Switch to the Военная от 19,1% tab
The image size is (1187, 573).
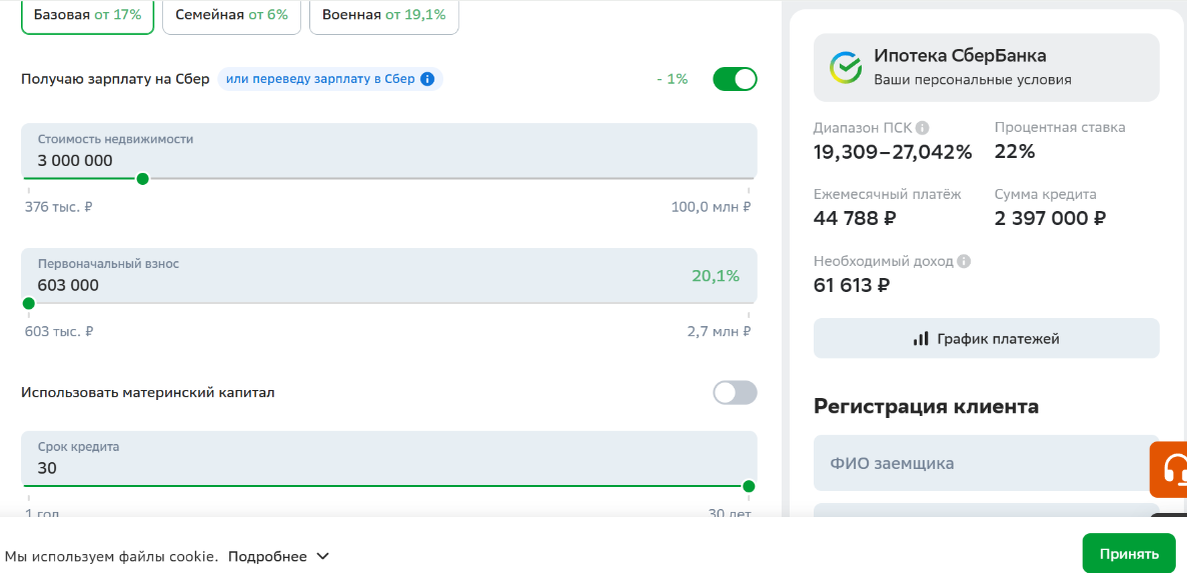[384, 14]
